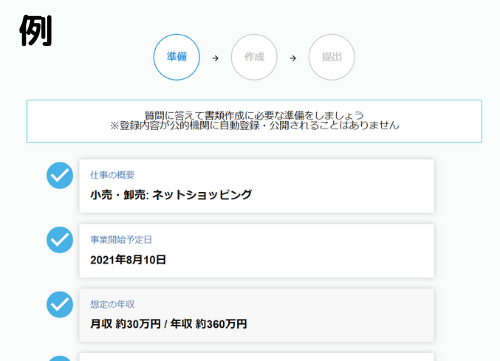Open the 想定の年収 card
This screenshot has height=361, width=500.
click(x=256, y=315)
